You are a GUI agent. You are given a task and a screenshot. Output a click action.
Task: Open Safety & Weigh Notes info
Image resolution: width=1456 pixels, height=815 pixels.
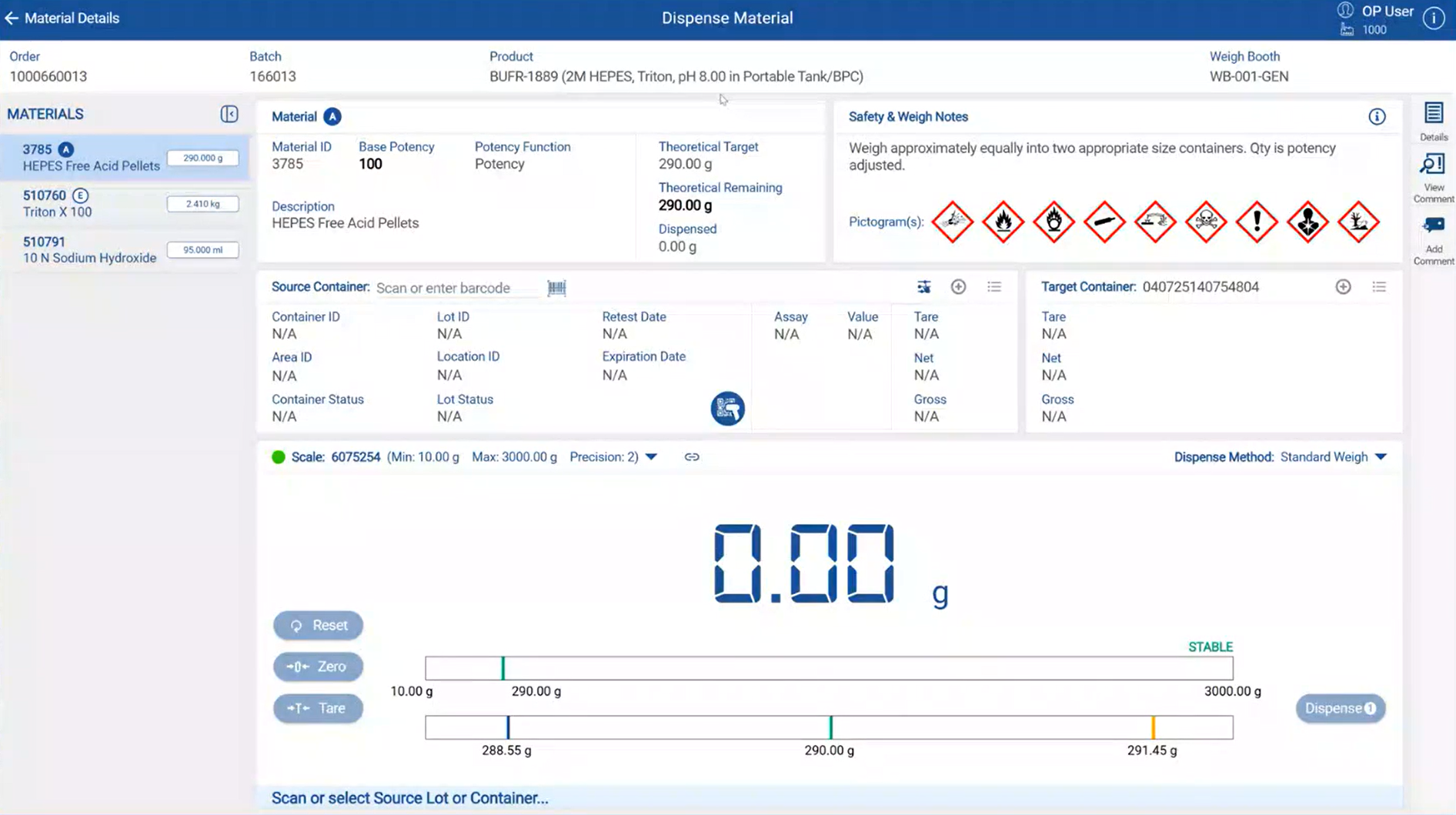pyautogui.click(x=1377, y=117)
